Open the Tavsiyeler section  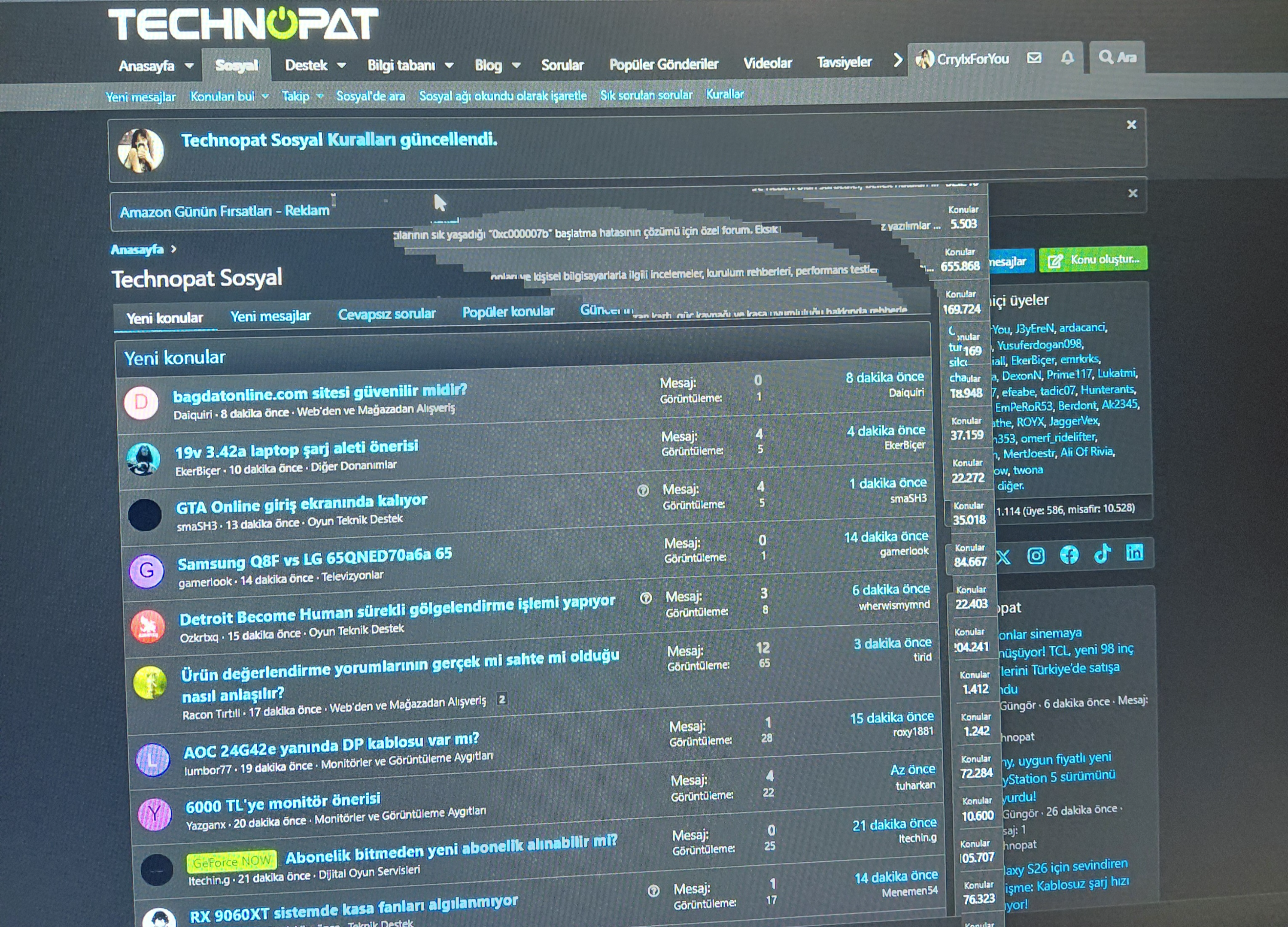pyautogui.click(x=844, y=62)
